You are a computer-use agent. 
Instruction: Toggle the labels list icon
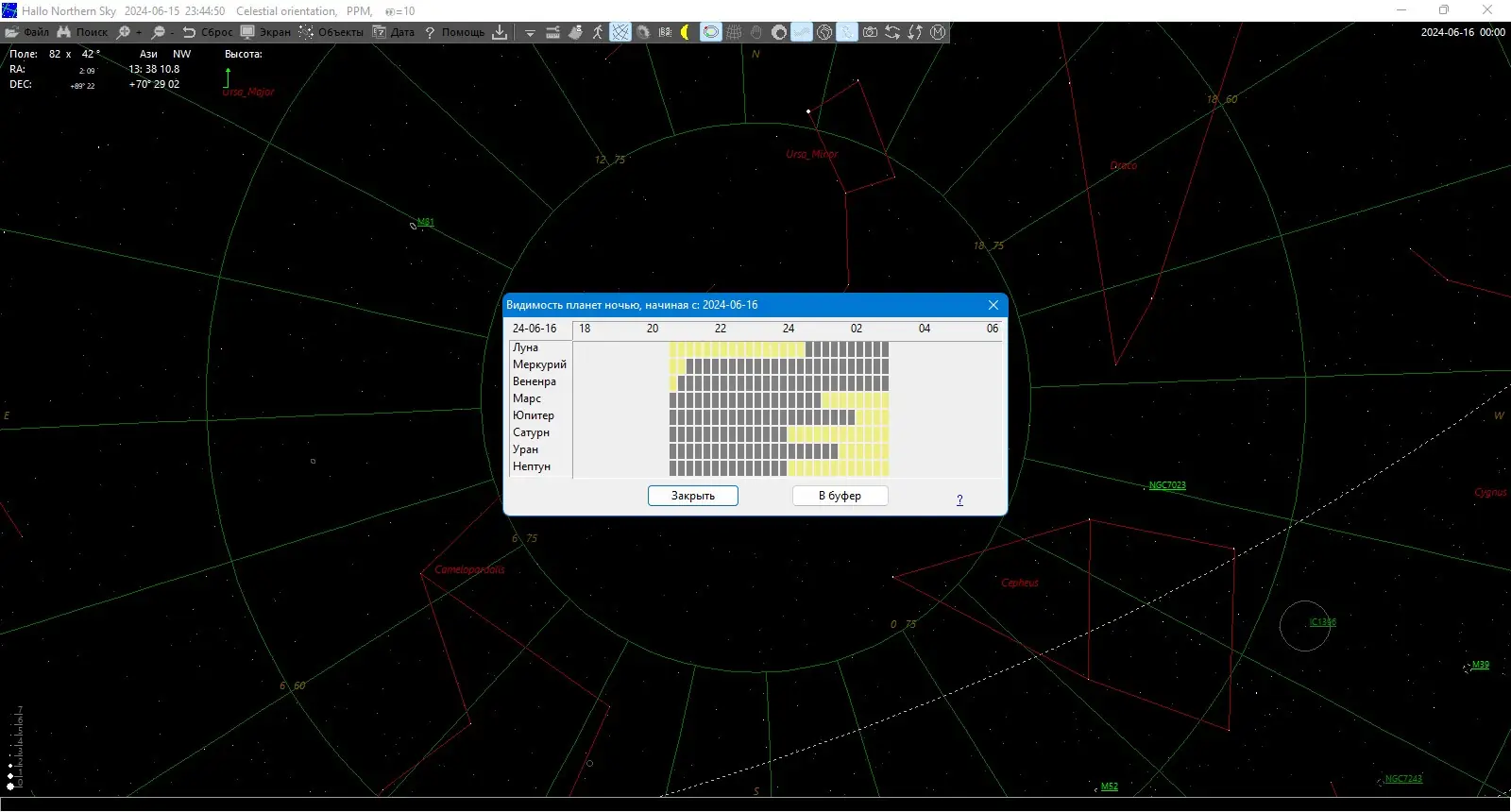(666, 32)
